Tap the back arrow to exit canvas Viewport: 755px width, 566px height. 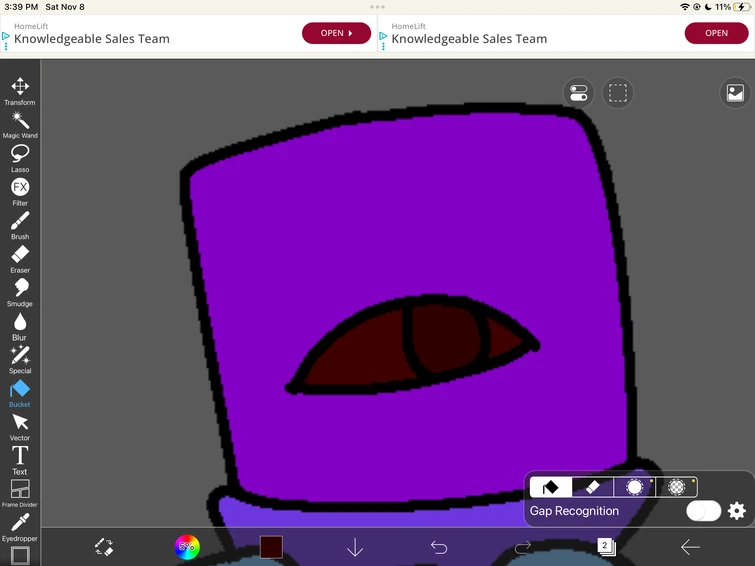(x=690, y=547)
